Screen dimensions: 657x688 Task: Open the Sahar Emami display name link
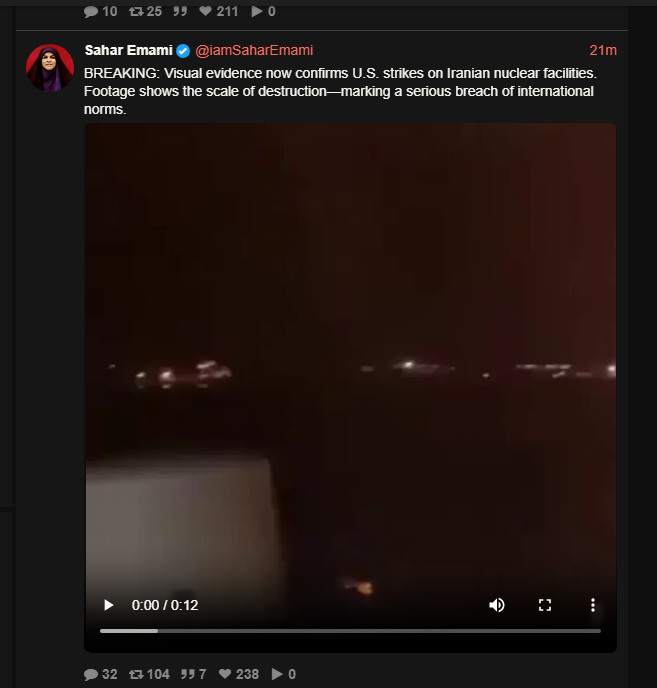(128, 50)
